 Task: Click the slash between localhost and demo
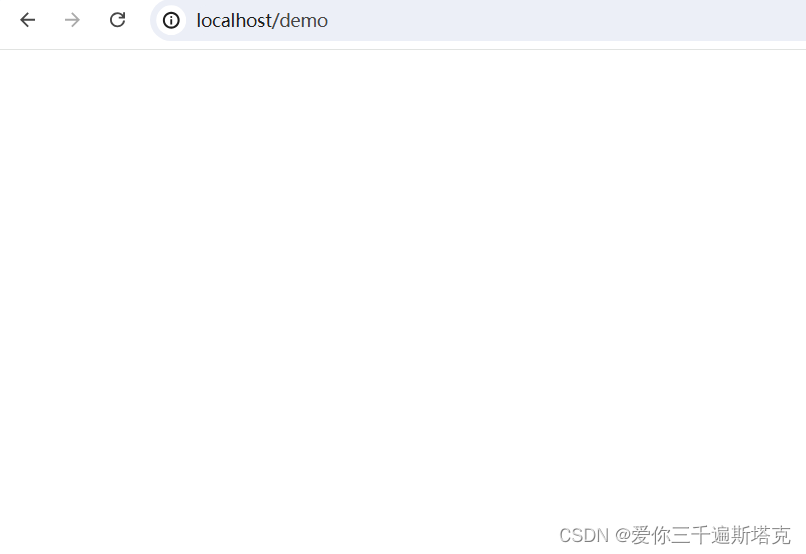276,21
